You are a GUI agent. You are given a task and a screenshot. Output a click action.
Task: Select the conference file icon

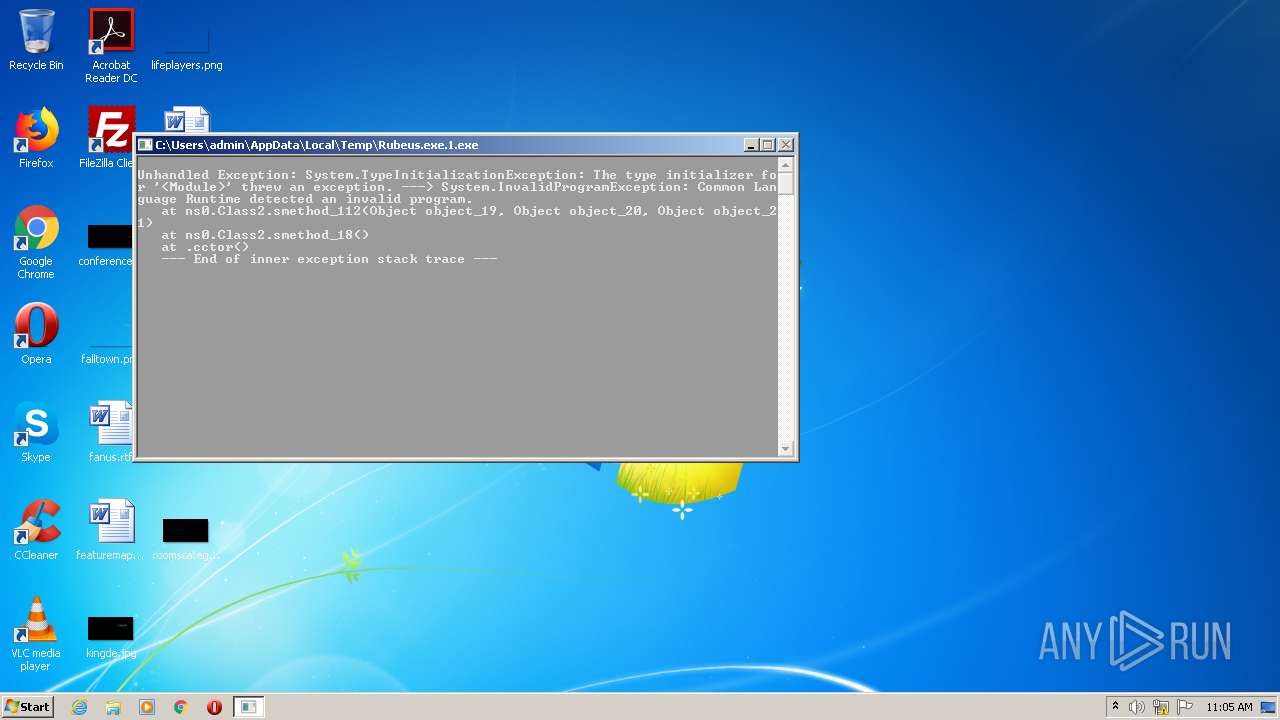pyautogui.click(x=107, y=246)
